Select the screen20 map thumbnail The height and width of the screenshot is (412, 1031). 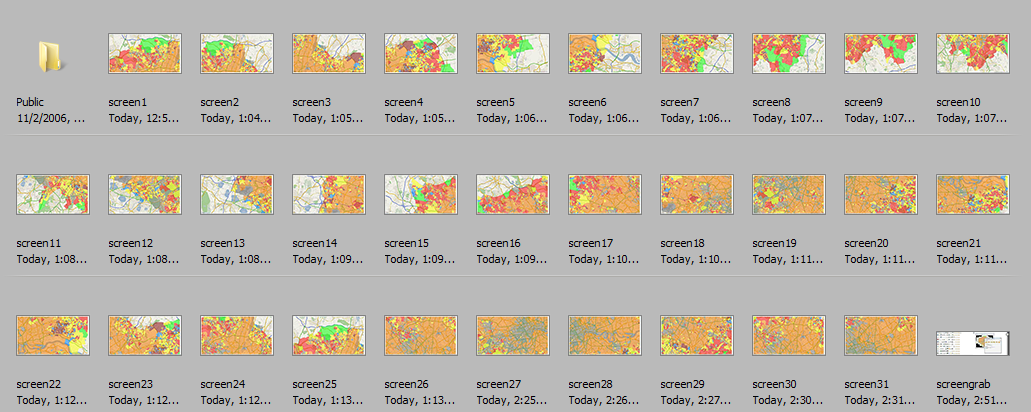pos(881,195)
